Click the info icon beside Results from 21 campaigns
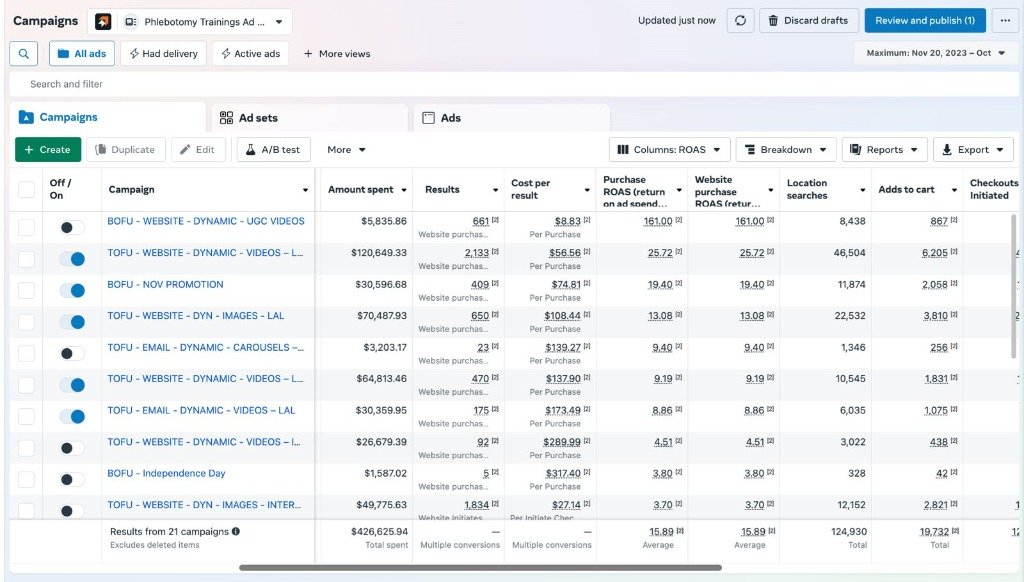 (236, 532)
